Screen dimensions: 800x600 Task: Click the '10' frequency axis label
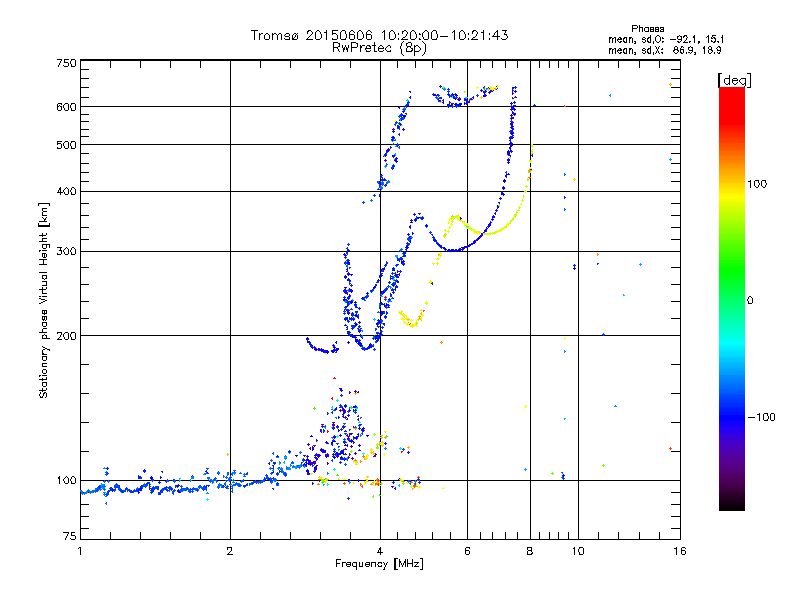pos(578,551)
